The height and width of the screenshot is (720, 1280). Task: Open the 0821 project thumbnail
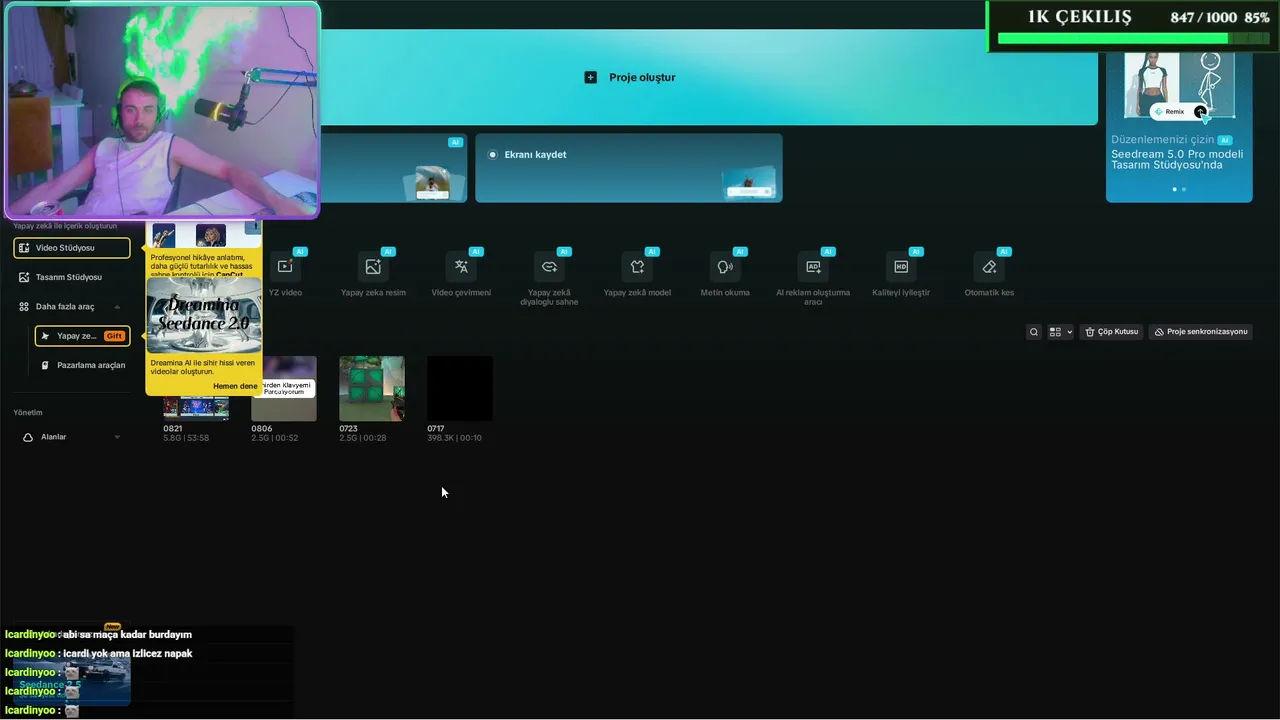click(196, 408)
